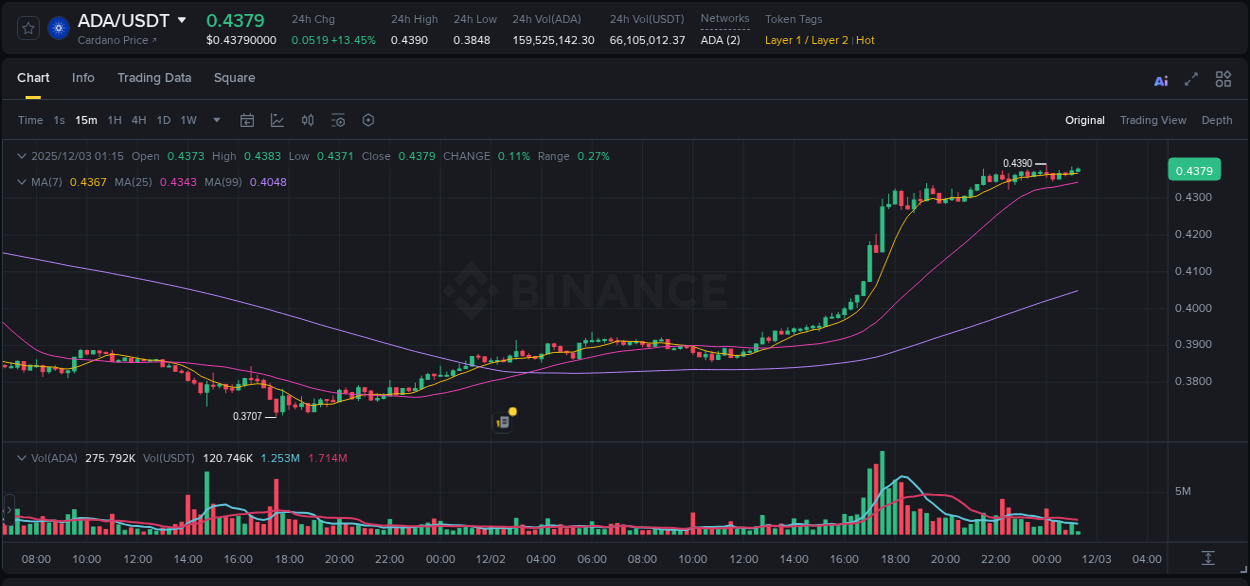
Task: Select the 1D timeframe
Action: point(163,120)
